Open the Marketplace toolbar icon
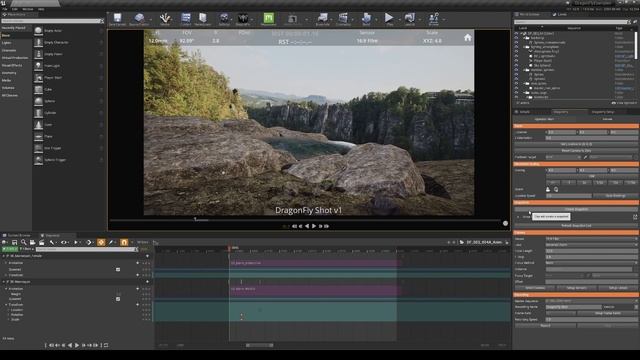The width and height of the screenshot is (640, 360). pyautogui.click(x=203, y=18)
